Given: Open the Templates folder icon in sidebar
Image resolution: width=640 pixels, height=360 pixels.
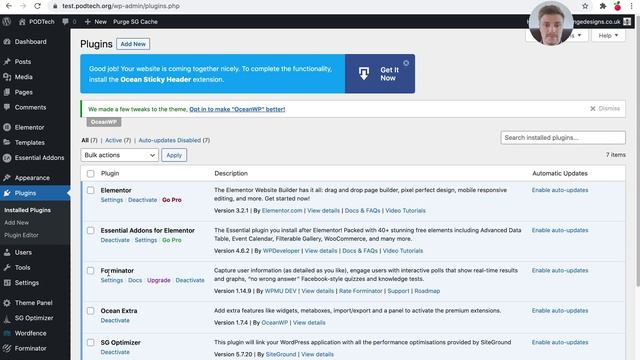Looking at the screenshot, I should pos(7,142).
